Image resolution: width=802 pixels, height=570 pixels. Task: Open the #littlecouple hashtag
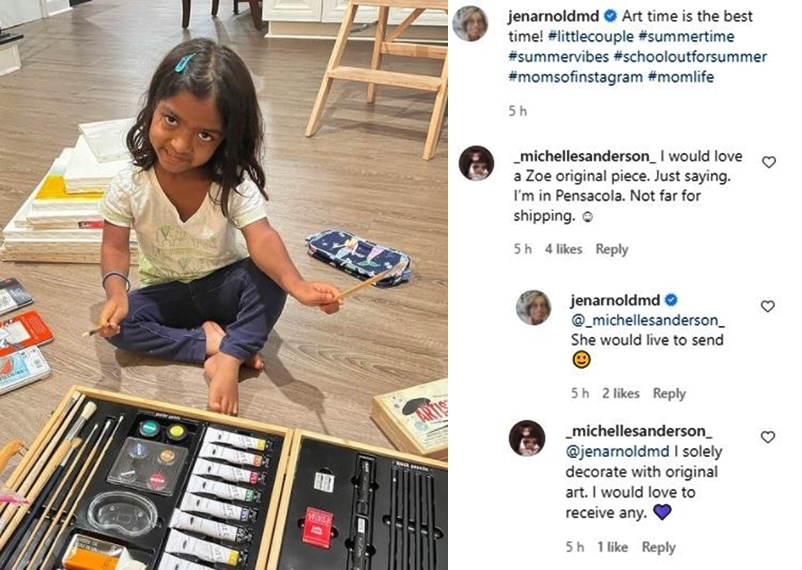coord(590,37)
